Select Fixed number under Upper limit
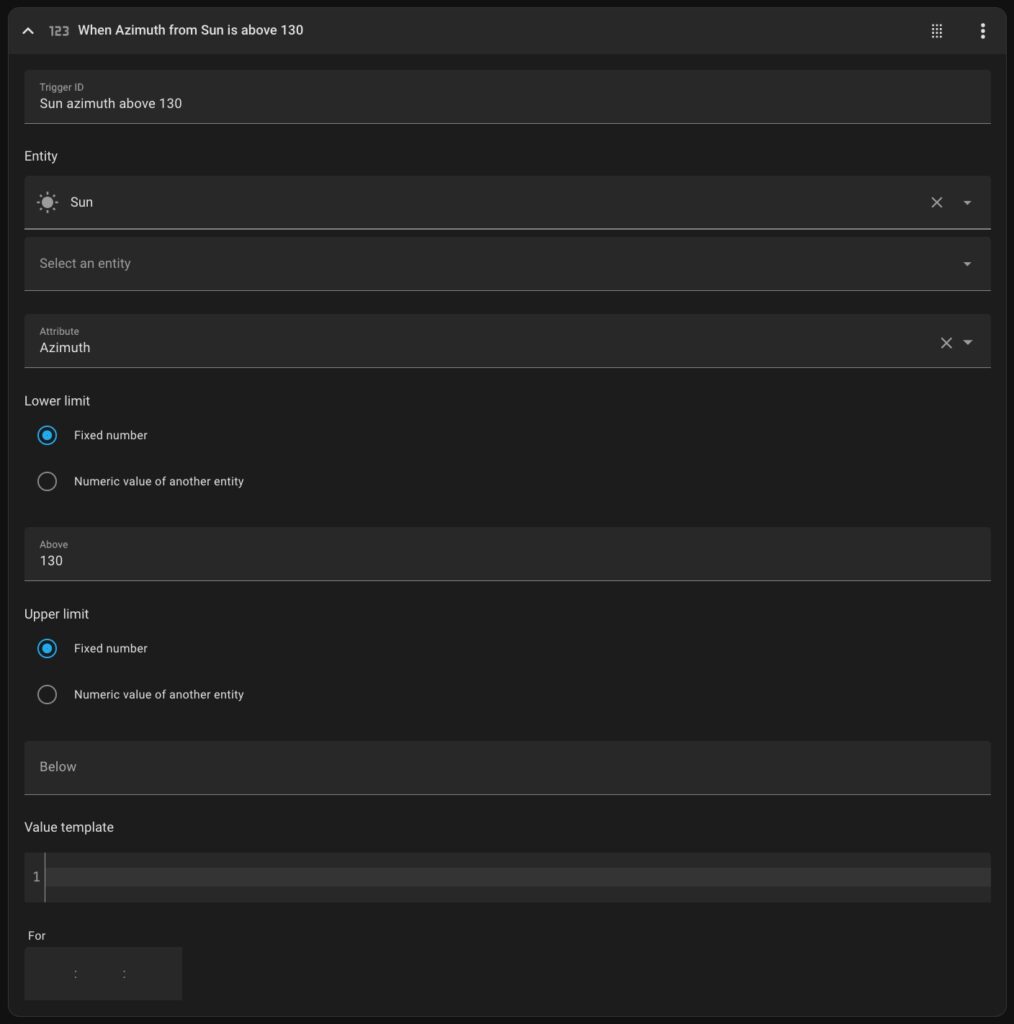The height and width of the screenshot is (1024, 1014). 47,648
